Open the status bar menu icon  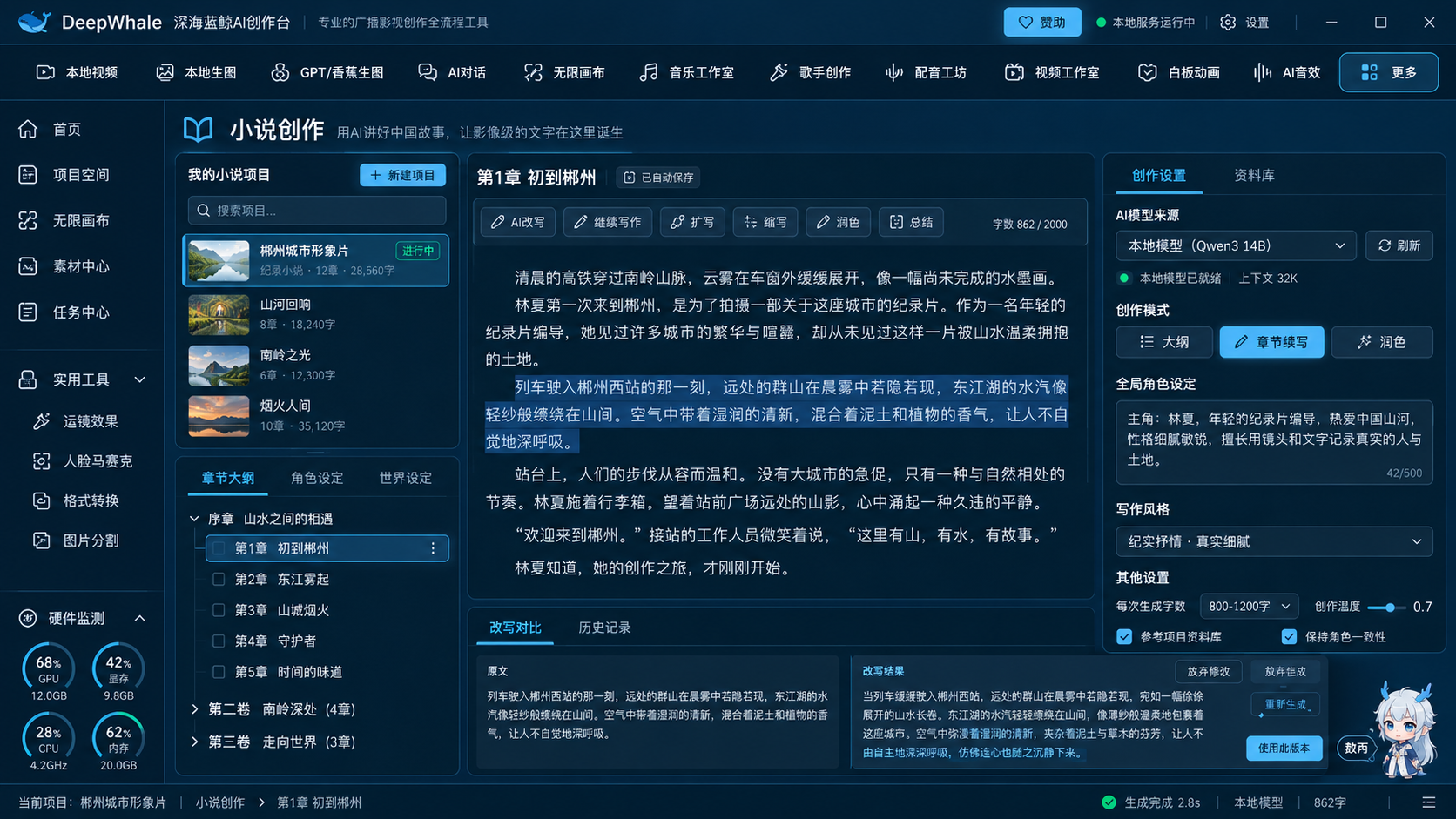point(1429,802)
